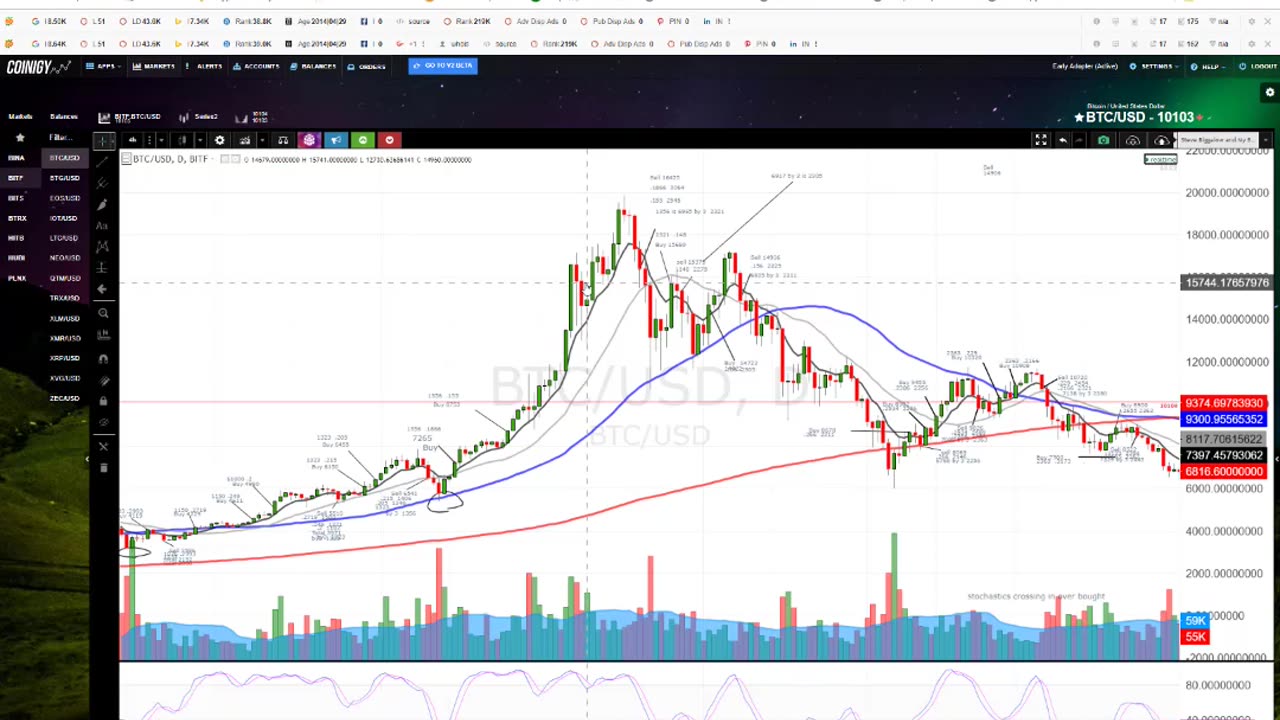The image size is (1280, 720).
Task: Click the market filter input field
Action: tap(64, 137)
